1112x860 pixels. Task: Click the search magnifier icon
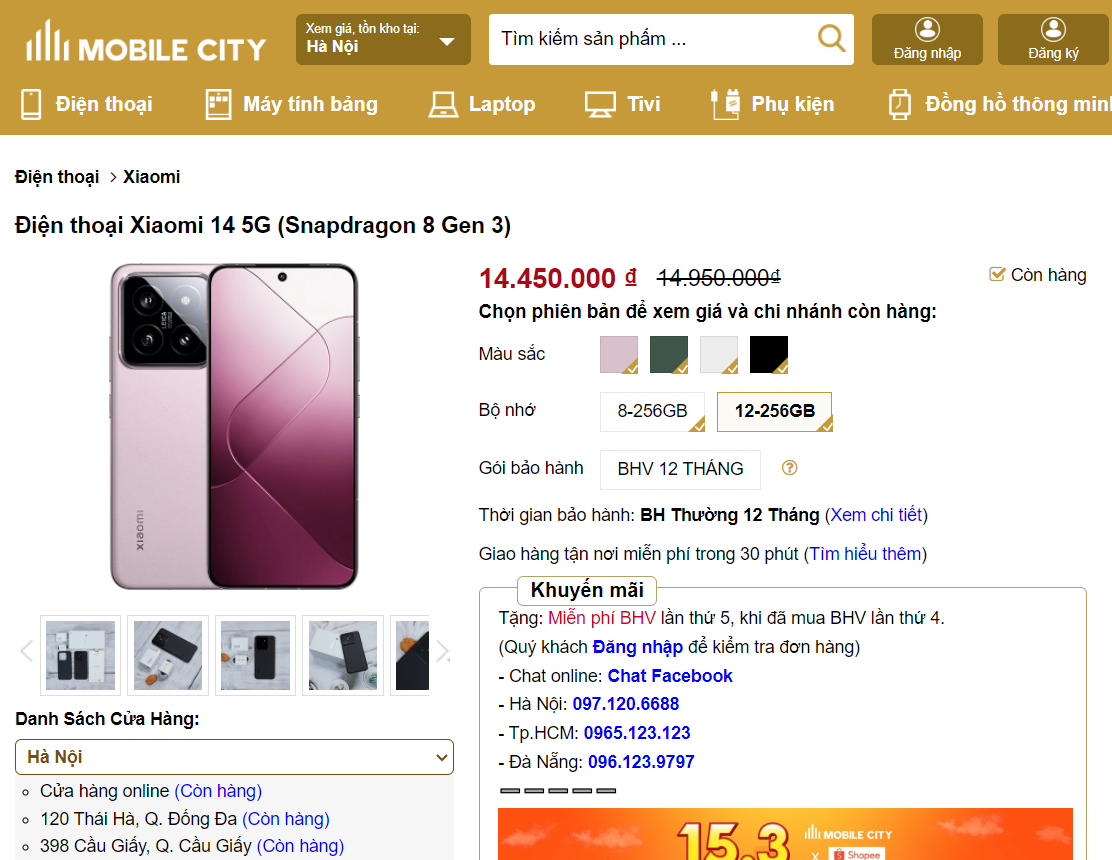(831, 39)
